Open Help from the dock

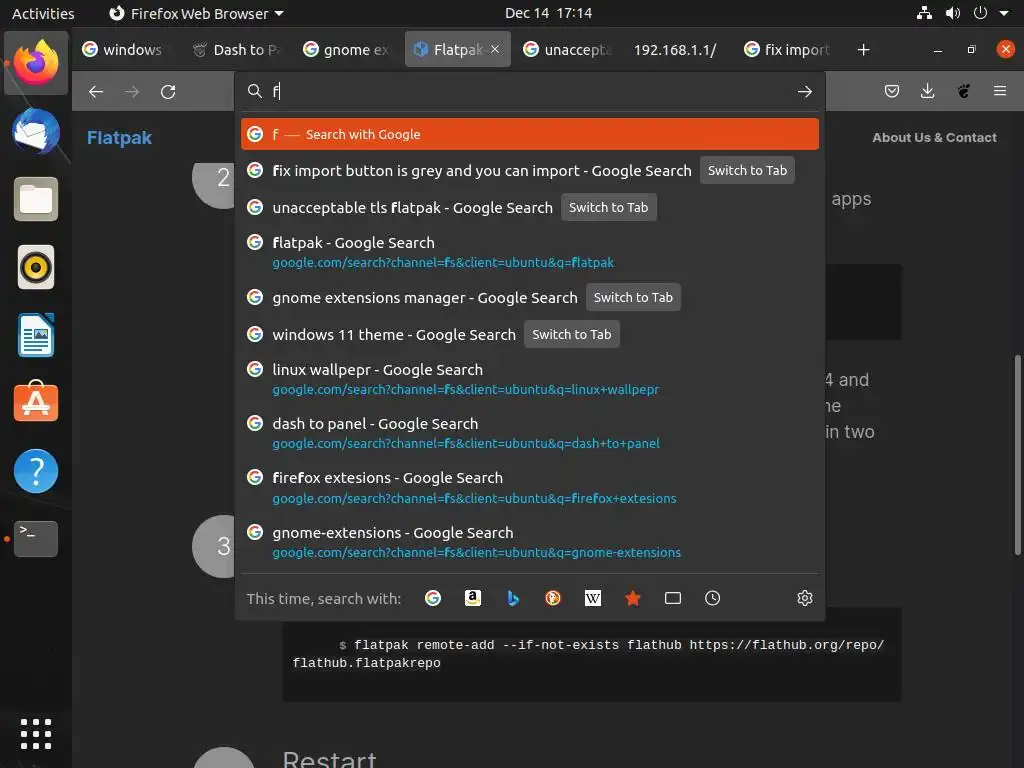[x=36, y=471]
